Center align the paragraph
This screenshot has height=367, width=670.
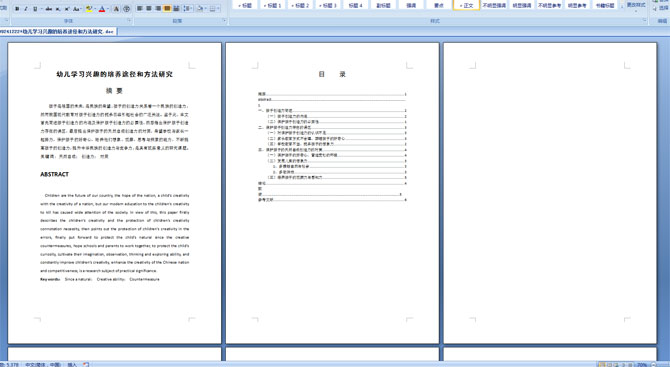[x=149, y=8]
